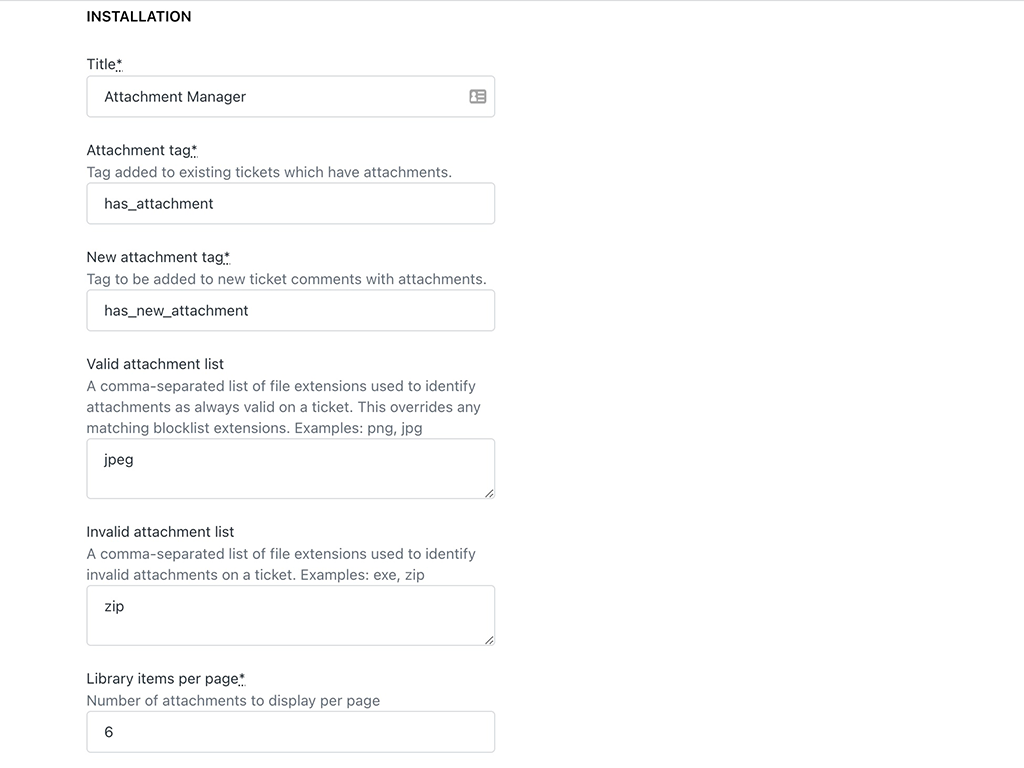Click the contact card icon in Title field
1024x768 pixels.
click(x=479, y=96)
